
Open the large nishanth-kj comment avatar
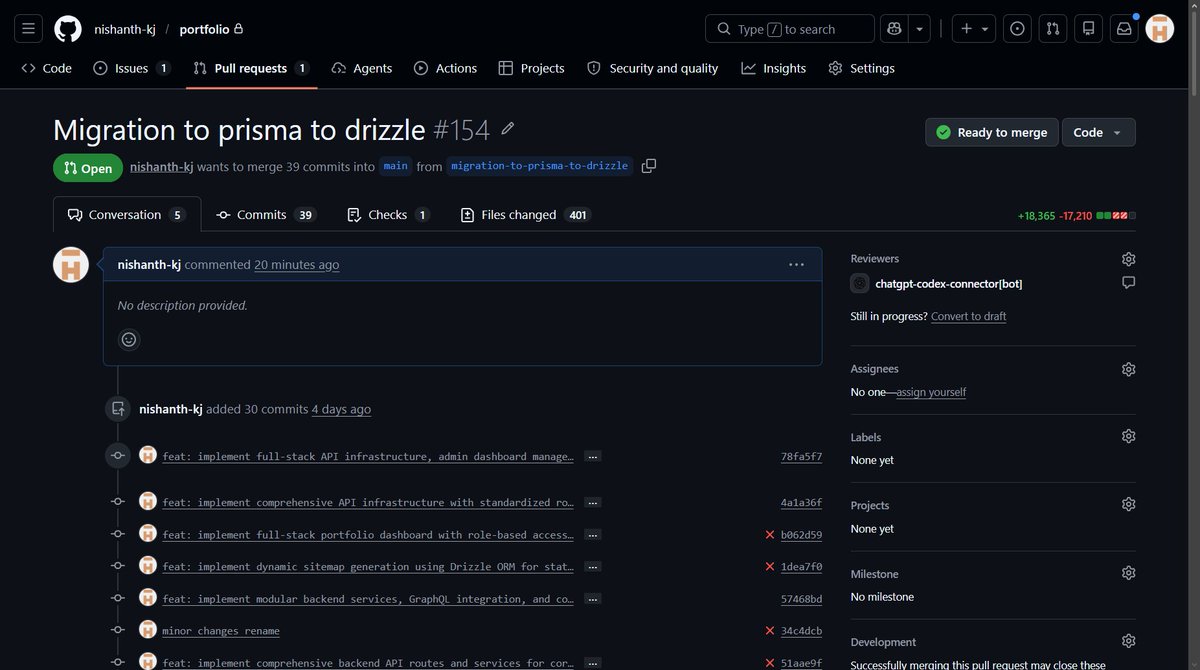tap(71, 265)
